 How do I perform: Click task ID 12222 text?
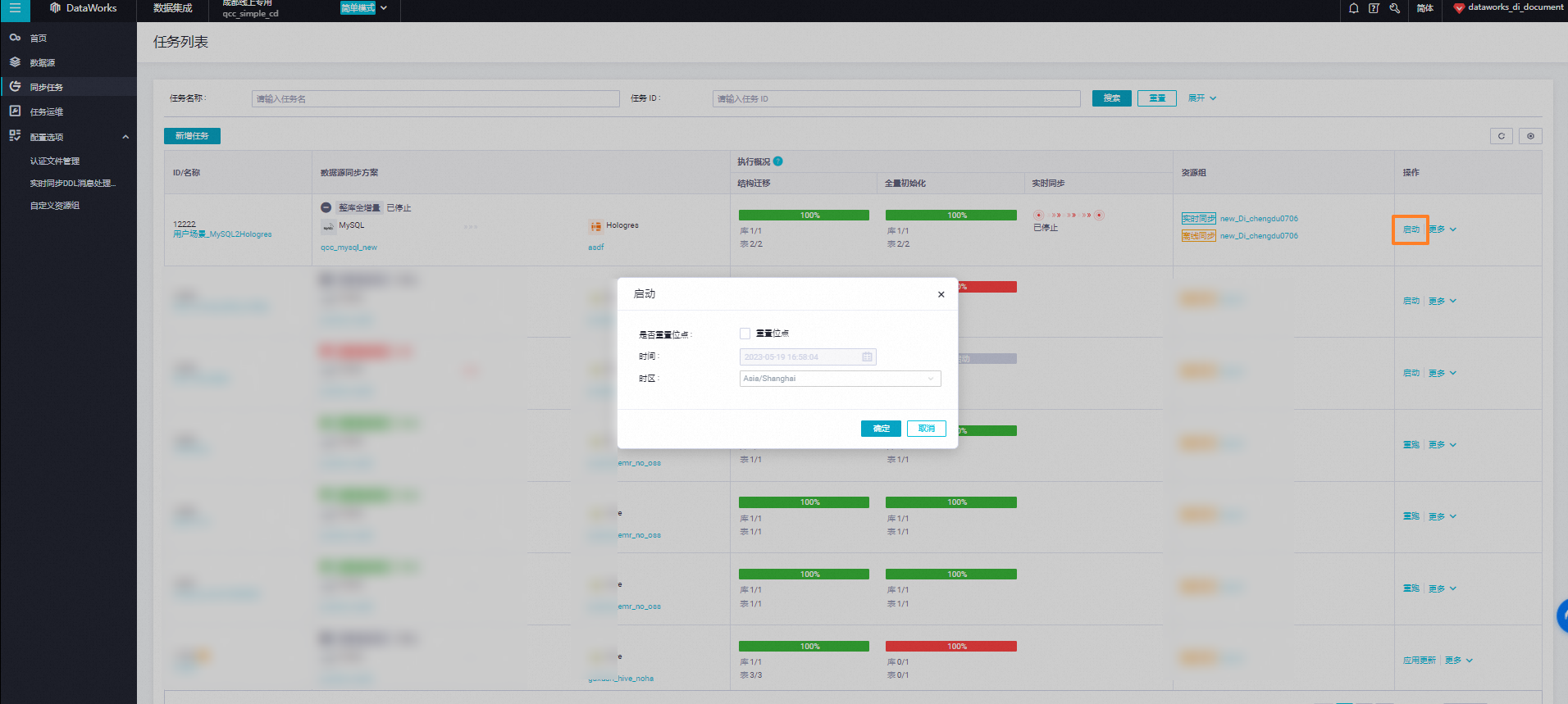[185, 225]
